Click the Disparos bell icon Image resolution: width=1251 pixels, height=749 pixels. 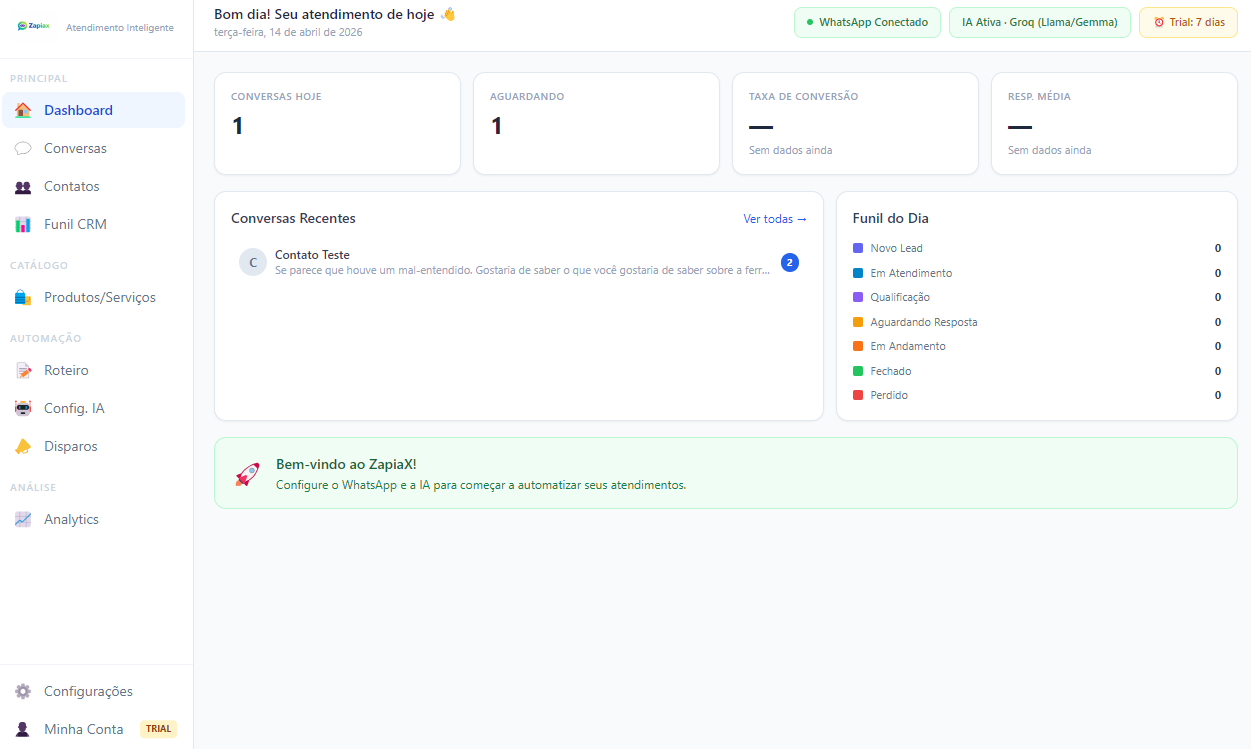[23, 447]
